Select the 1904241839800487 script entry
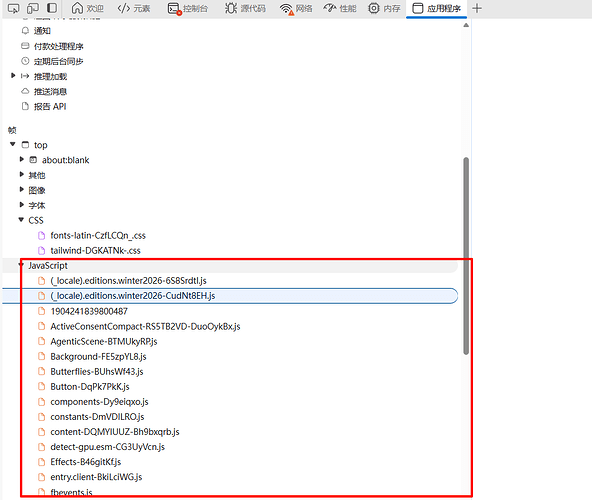 [89, 311]
